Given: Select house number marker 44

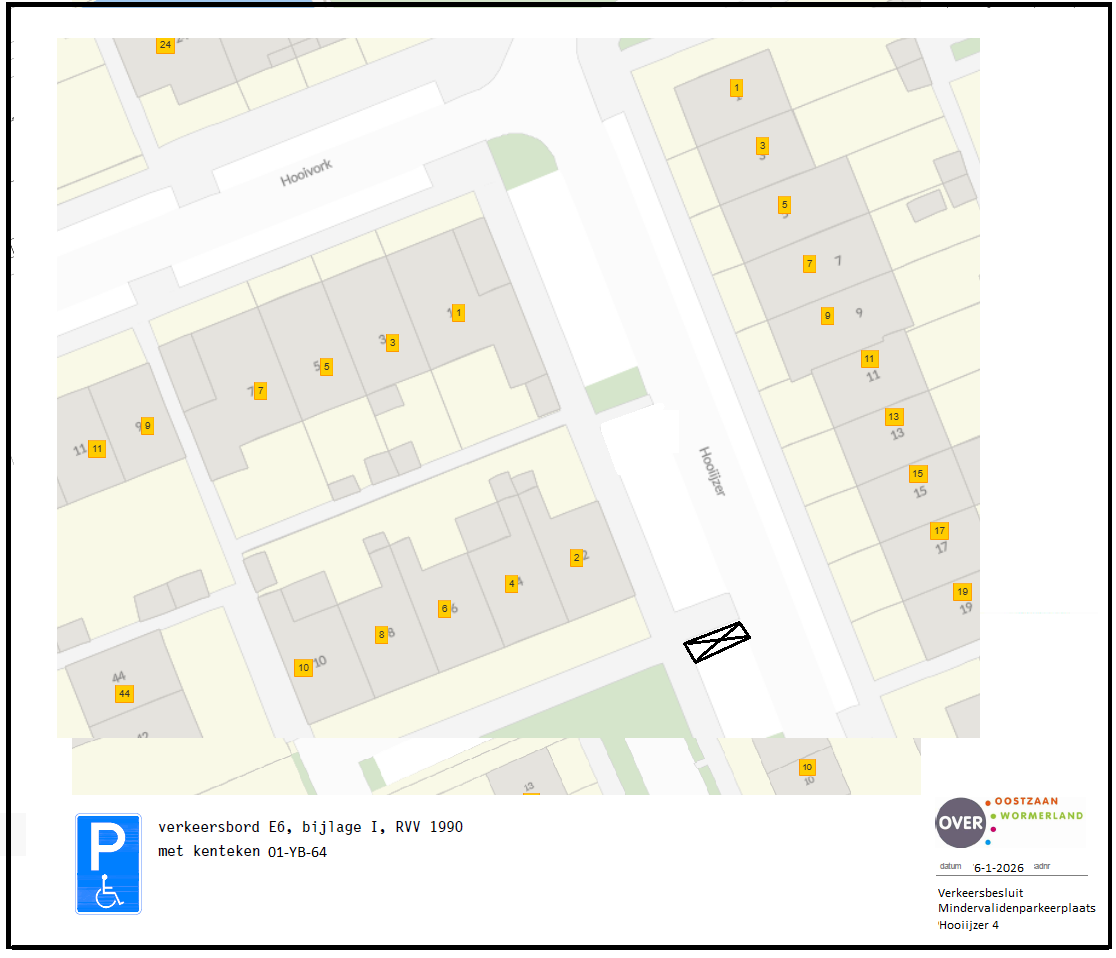Looking at the screenshot, I should click(124, 693).
